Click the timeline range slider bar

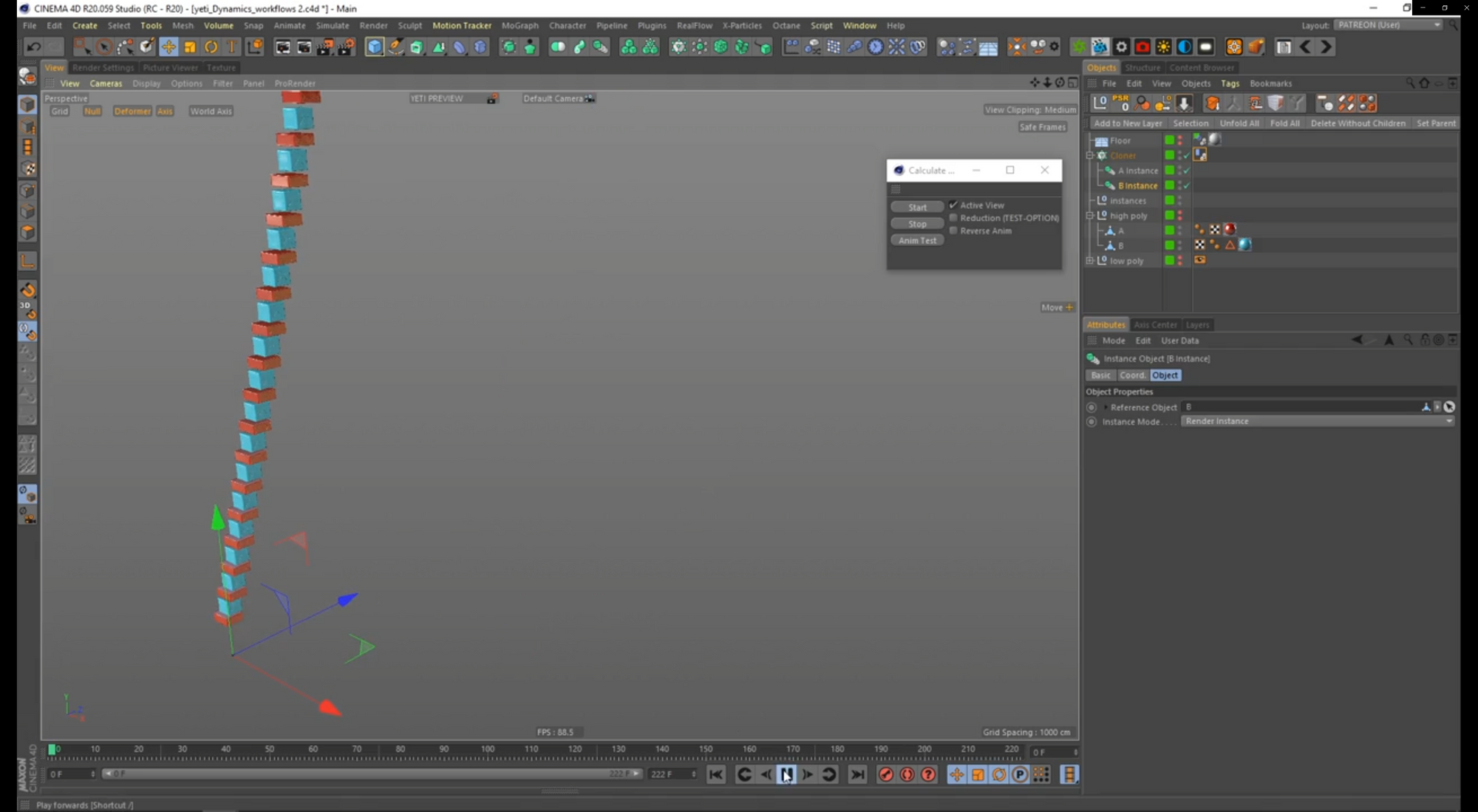[372, 774]
